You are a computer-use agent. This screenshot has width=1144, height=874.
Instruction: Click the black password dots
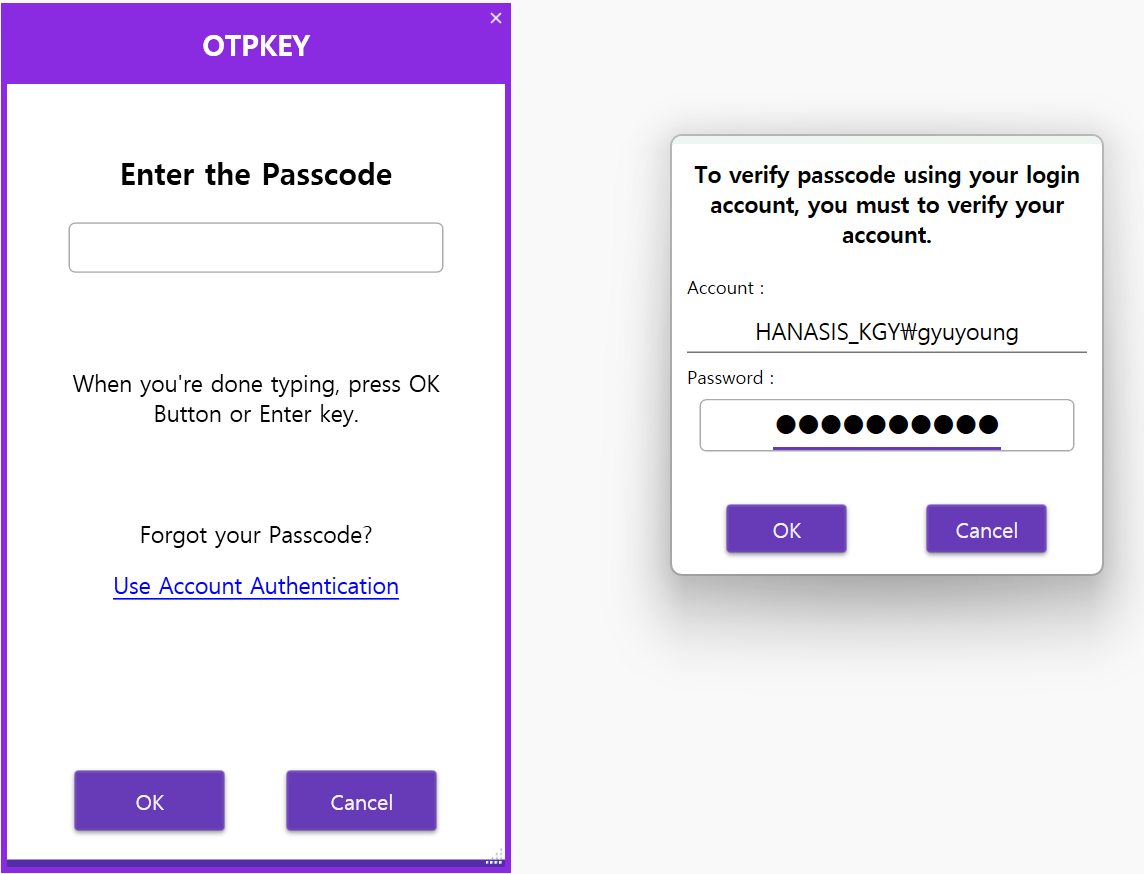[x=886, y=424]
